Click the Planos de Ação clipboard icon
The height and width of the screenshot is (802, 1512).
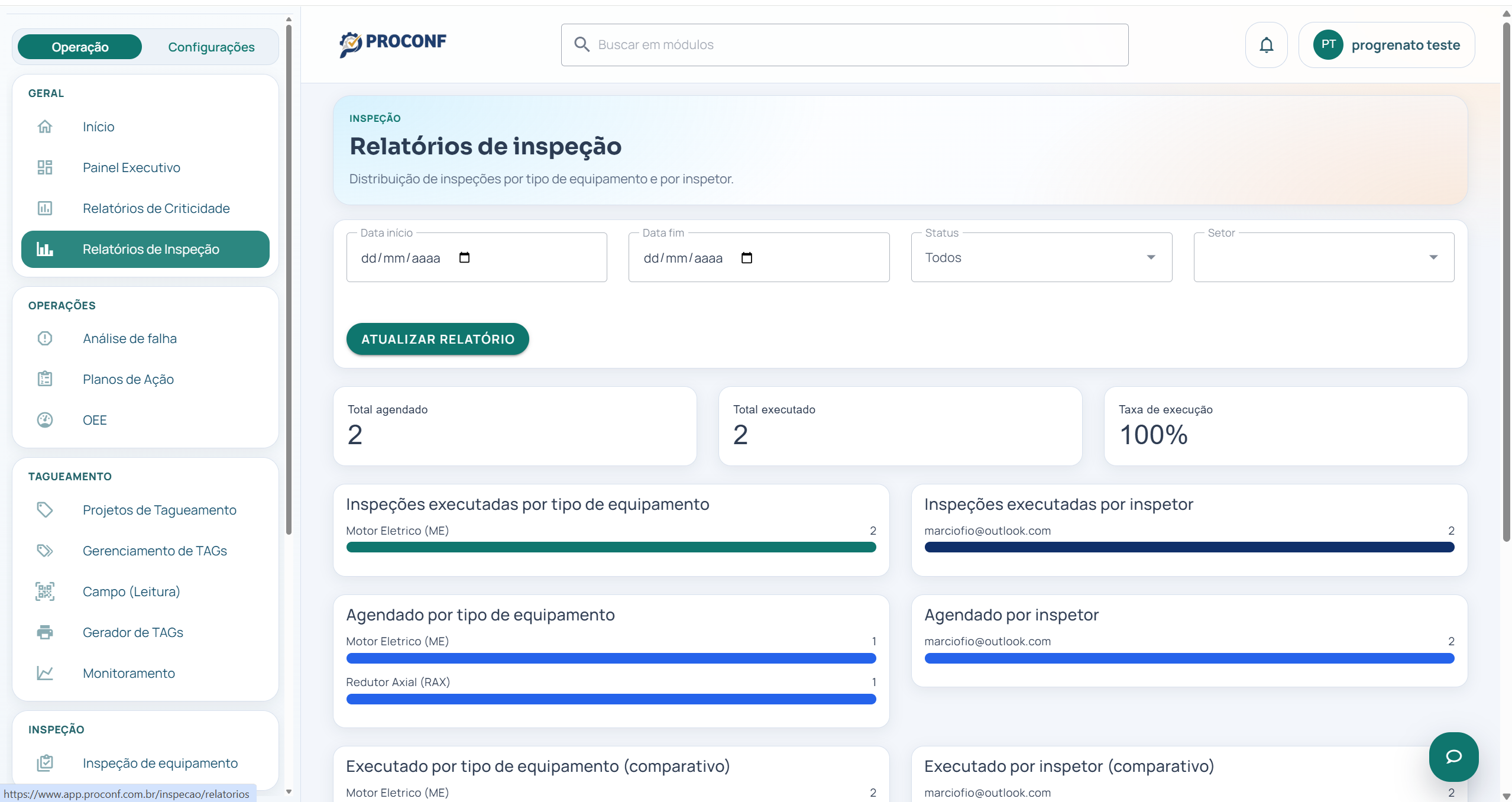tap(45, 379)
